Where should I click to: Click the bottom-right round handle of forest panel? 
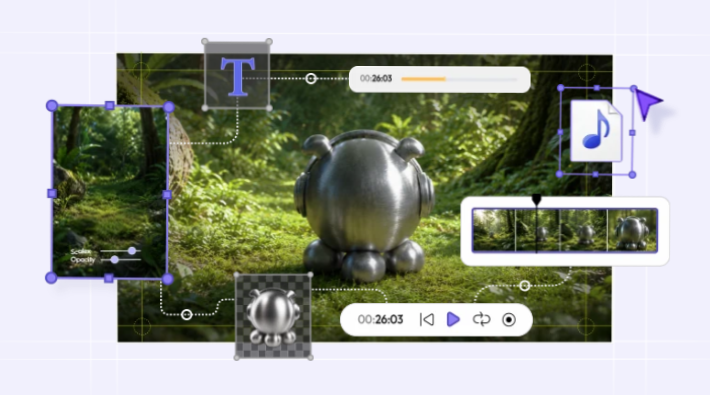click(x=168, y=279)
